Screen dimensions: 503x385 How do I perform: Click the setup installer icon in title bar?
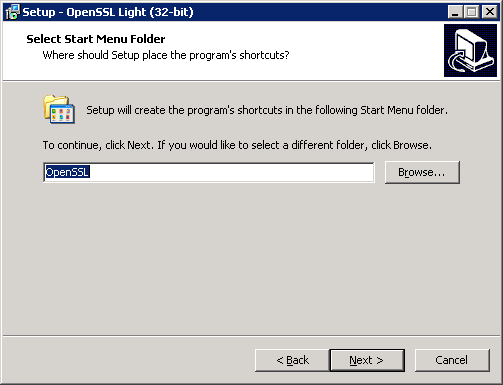coord(12,12)
